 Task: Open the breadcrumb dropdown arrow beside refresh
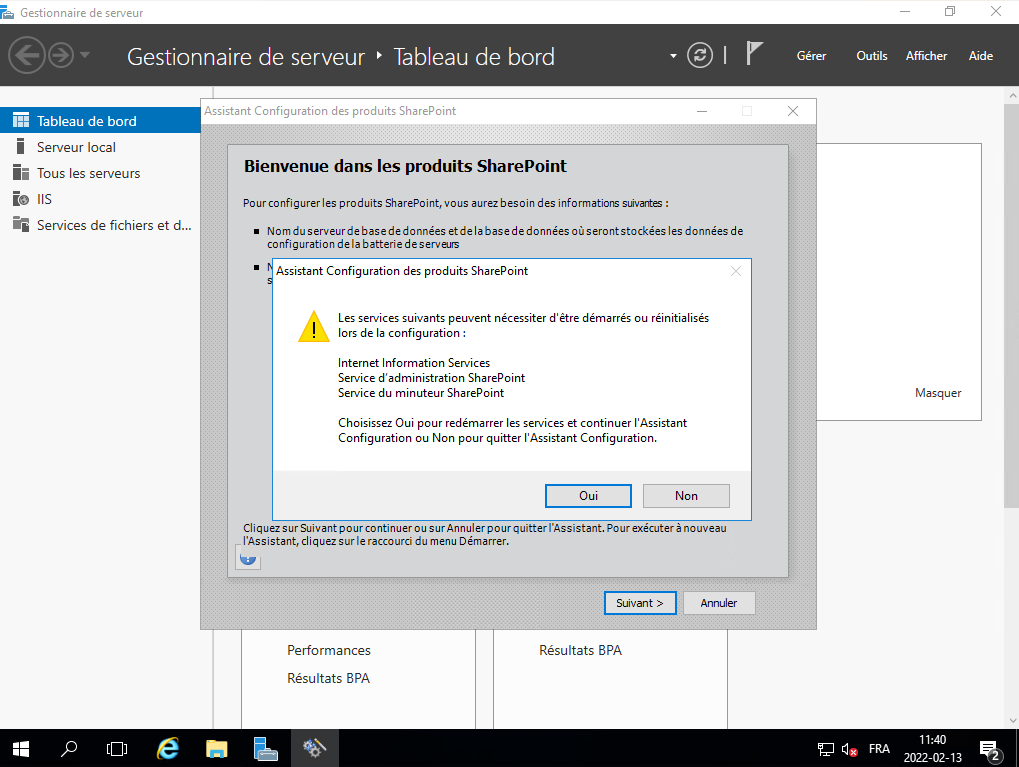coord(673,56)
